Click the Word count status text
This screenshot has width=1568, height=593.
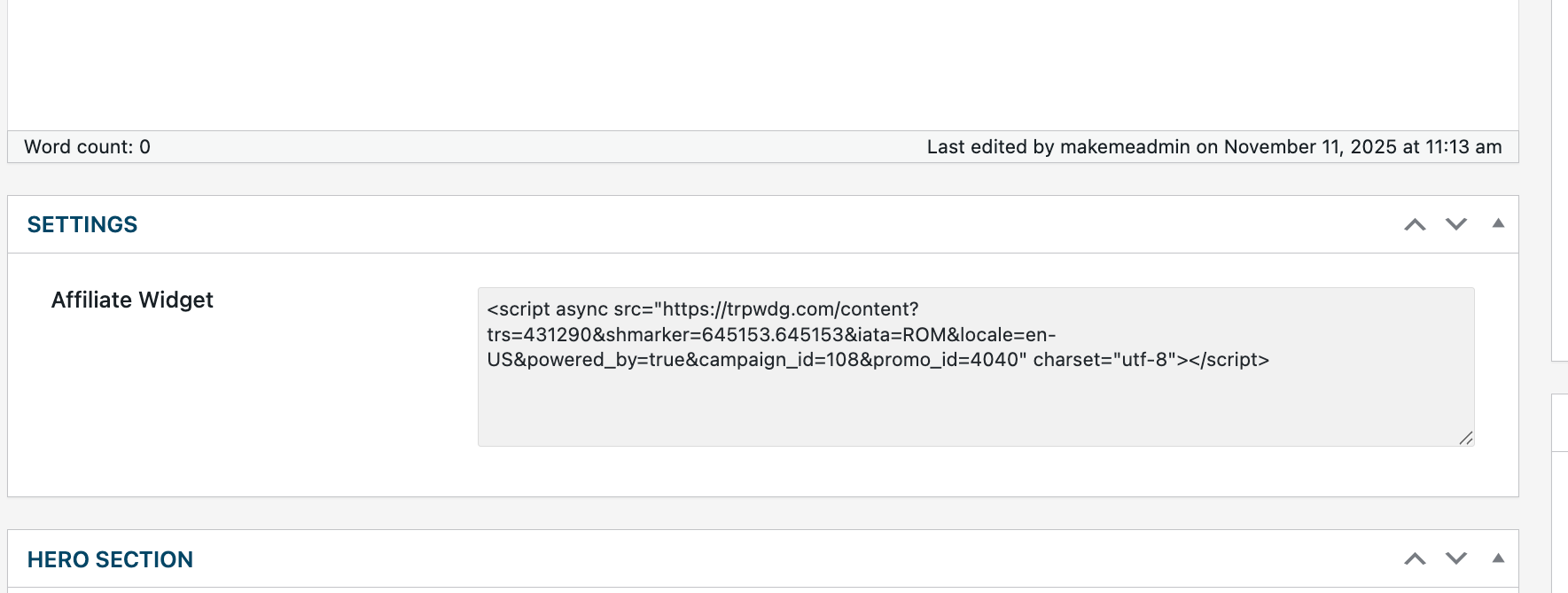point(87,147)
